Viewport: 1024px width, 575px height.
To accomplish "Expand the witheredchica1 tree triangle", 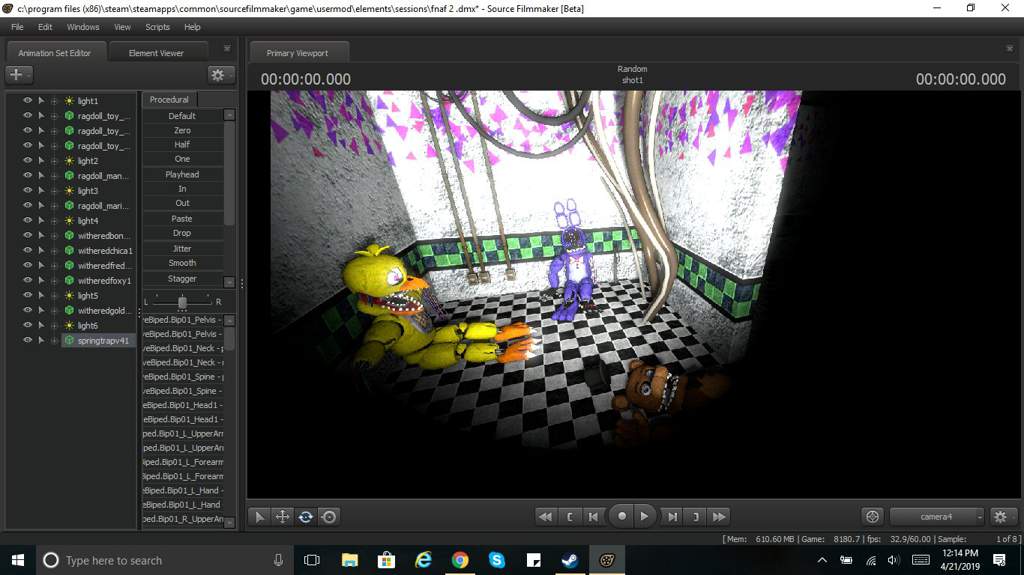I will (x=41, y=250).
